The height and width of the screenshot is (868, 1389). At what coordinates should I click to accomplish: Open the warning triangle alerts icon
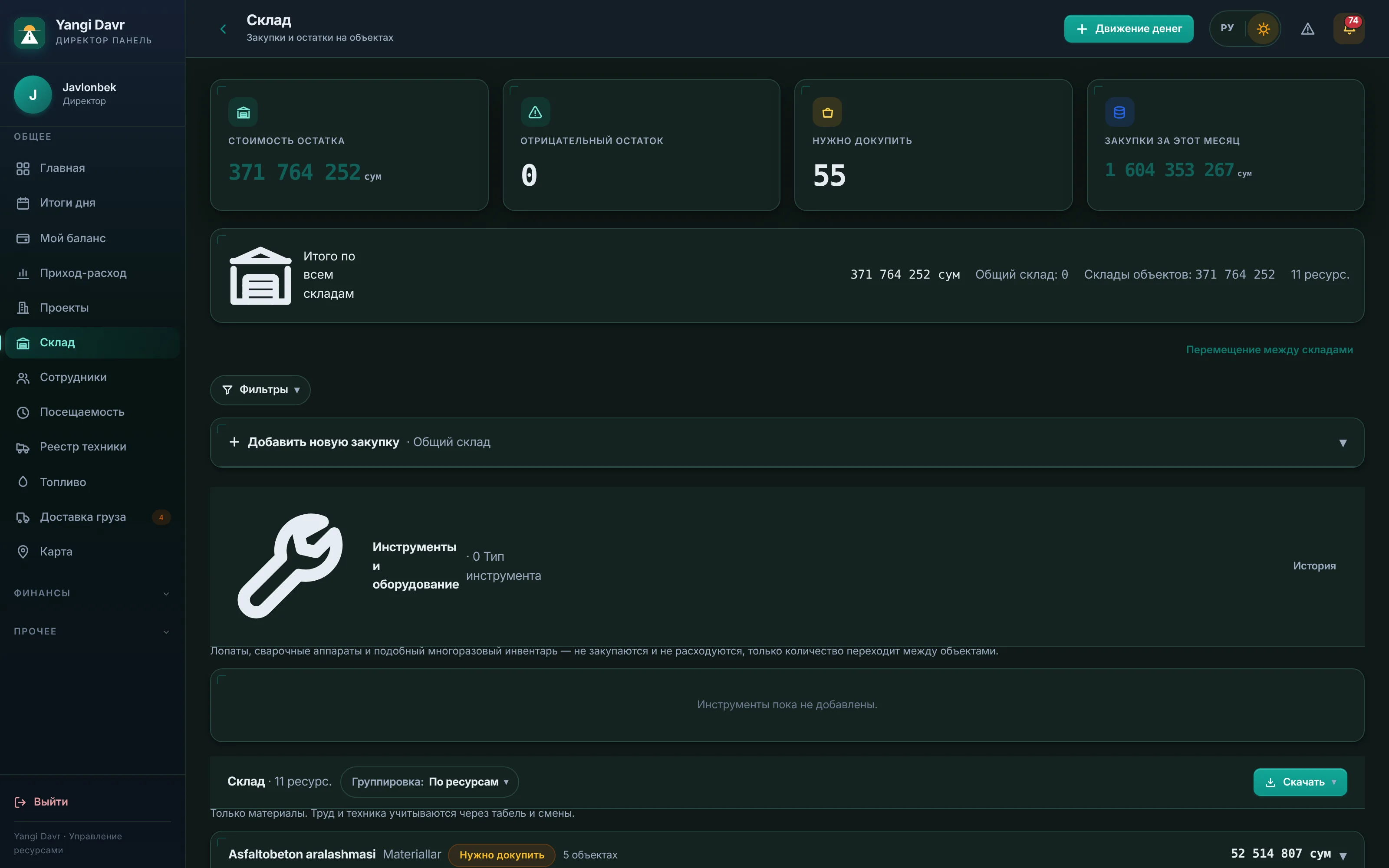click(x=1307, y=29)
